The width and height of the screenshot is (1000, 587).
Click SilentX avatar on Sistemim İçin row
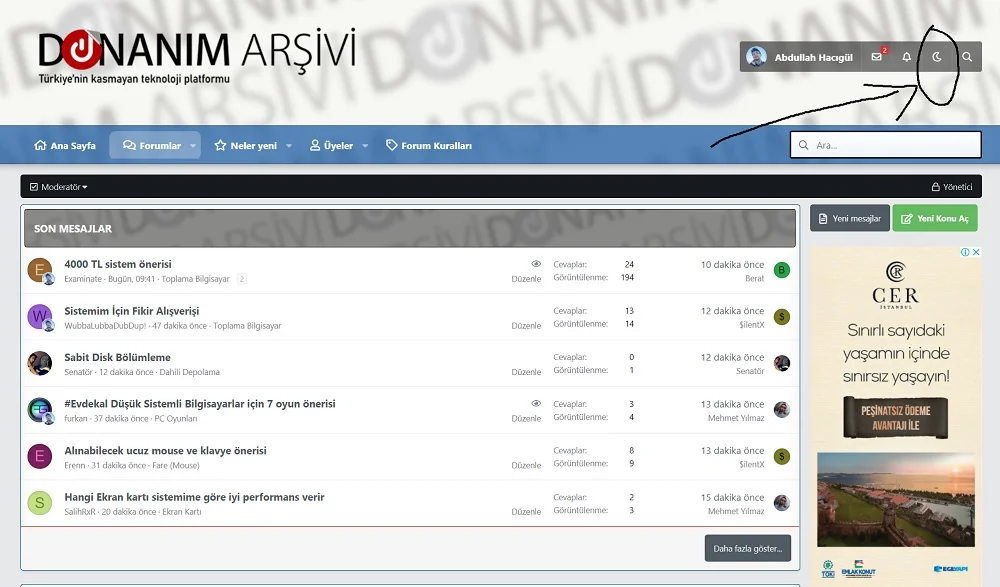[x=782, y=316]
